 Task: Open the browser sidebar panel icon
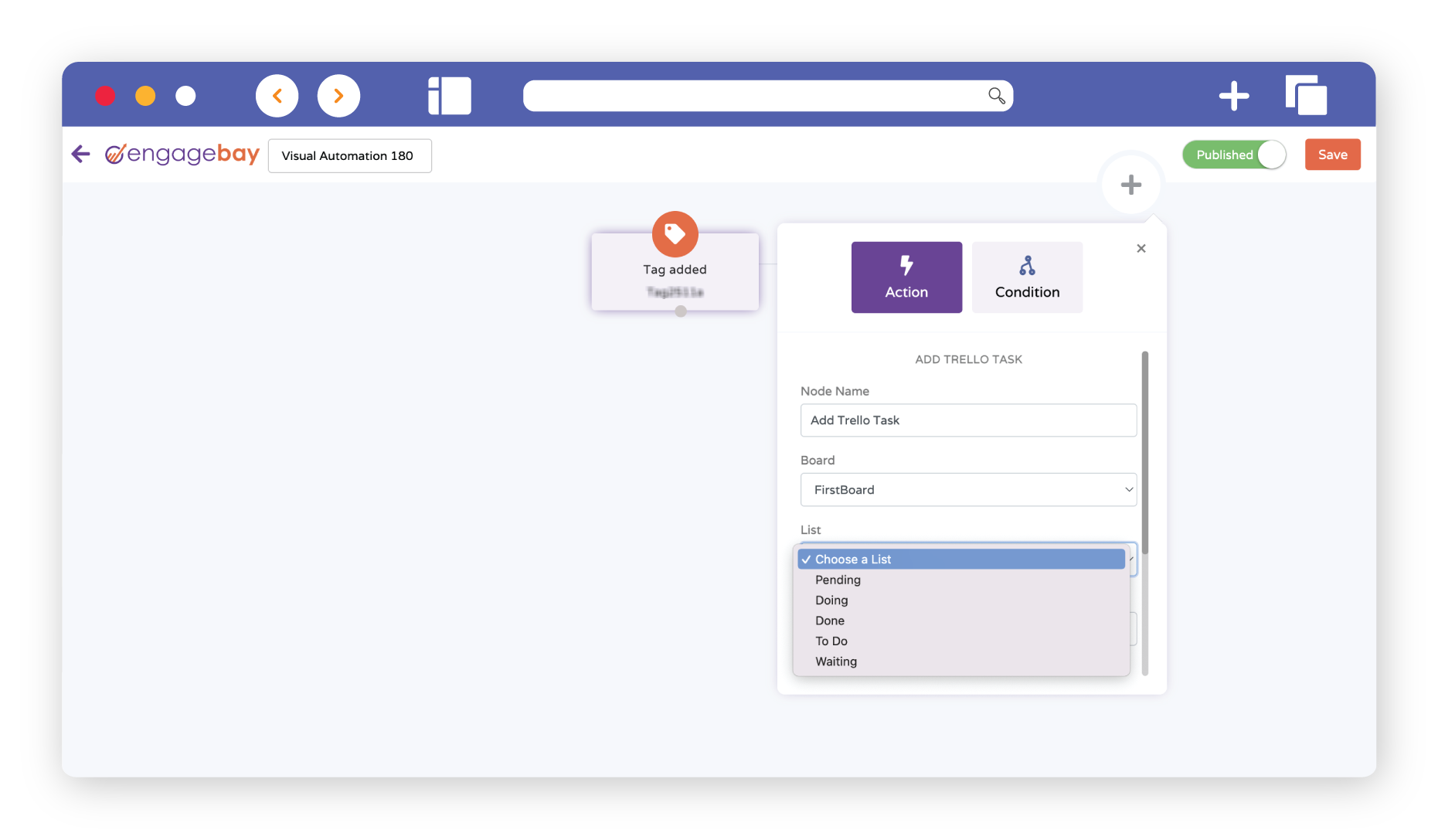click(450, 96)
